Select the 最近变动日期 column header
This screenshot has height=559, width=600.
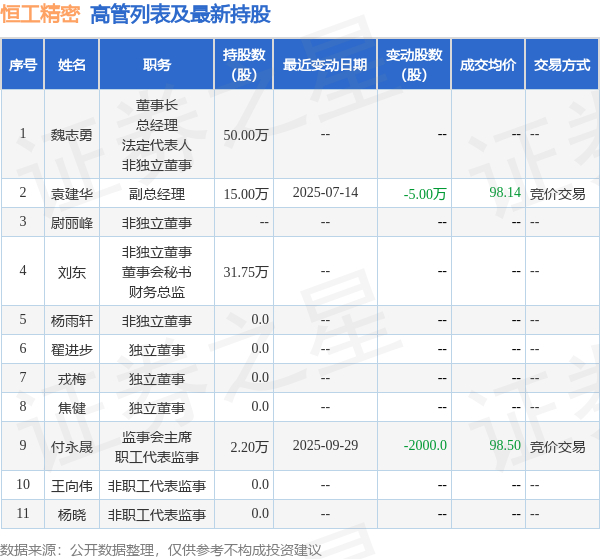(x=325, y=64)
